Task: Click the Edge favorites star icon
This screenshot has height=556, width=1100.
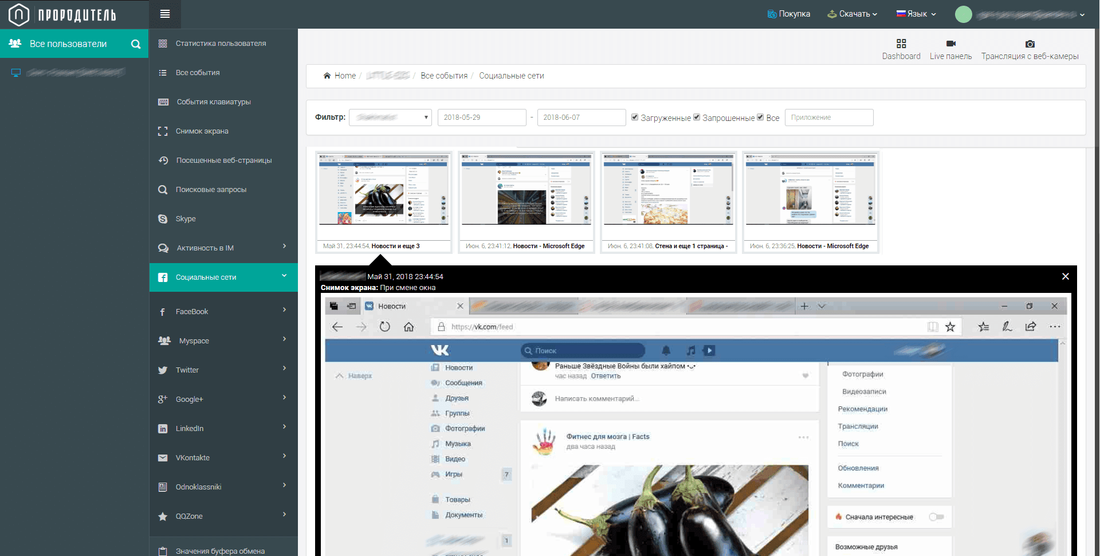Action: click(x=950, y=327)
